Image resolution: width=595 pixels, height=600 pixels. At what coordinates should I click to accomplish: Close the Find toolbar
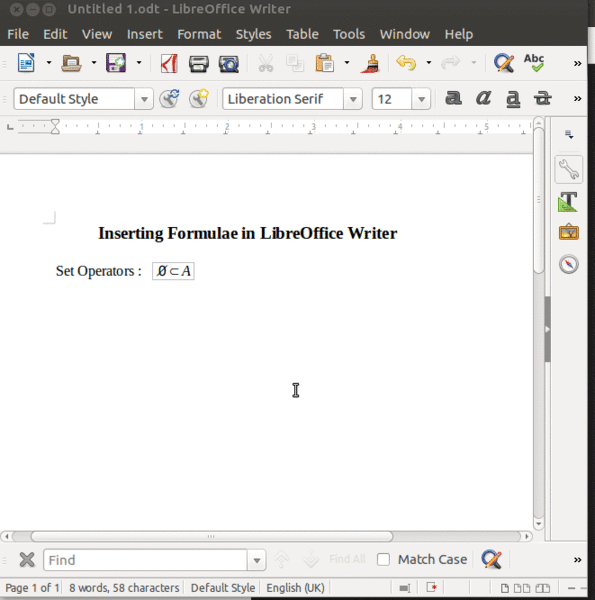[27, 560]
